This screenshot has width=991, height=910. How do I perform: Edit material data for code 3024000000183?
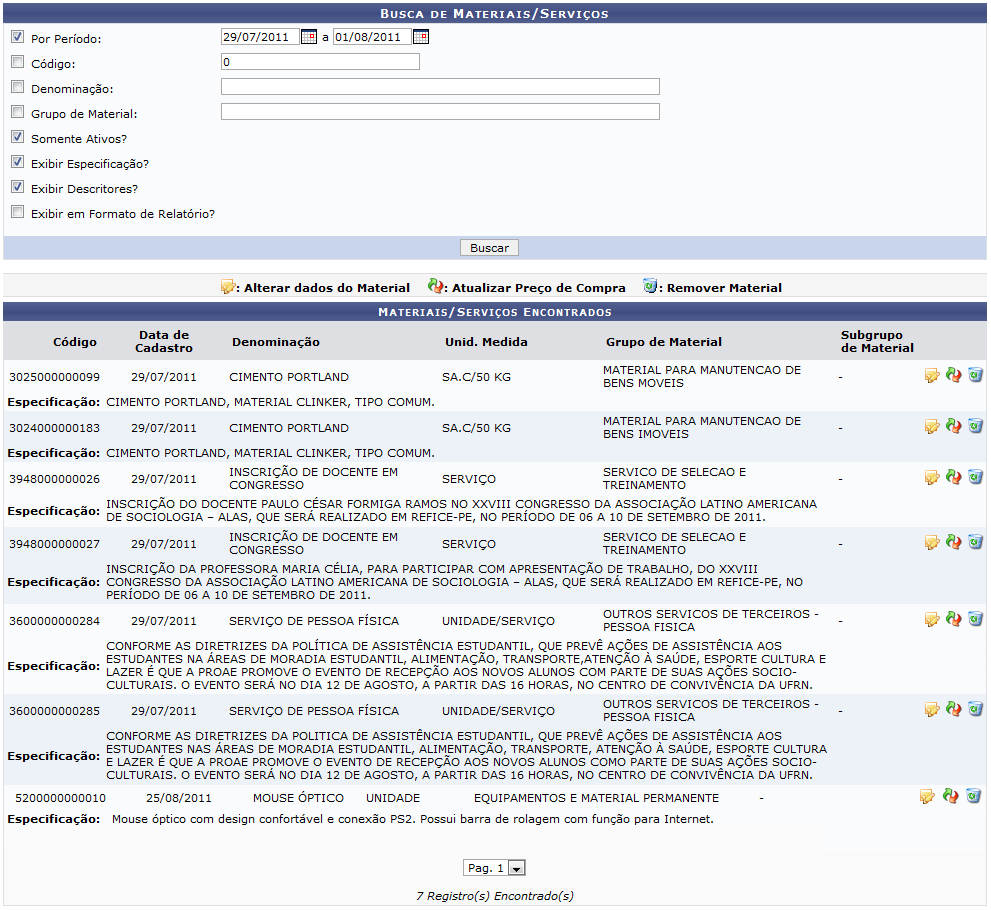coord(932,427)
